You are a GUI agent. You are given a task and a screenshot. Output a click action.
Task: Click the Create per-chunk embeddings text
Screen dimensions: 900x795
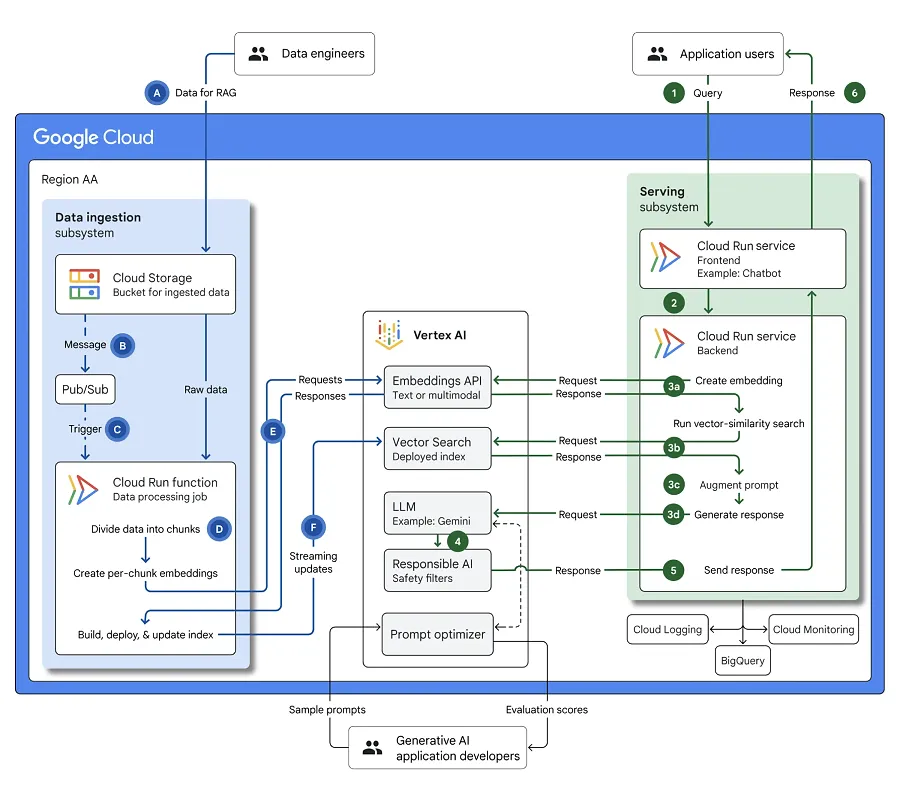point(145,573)
